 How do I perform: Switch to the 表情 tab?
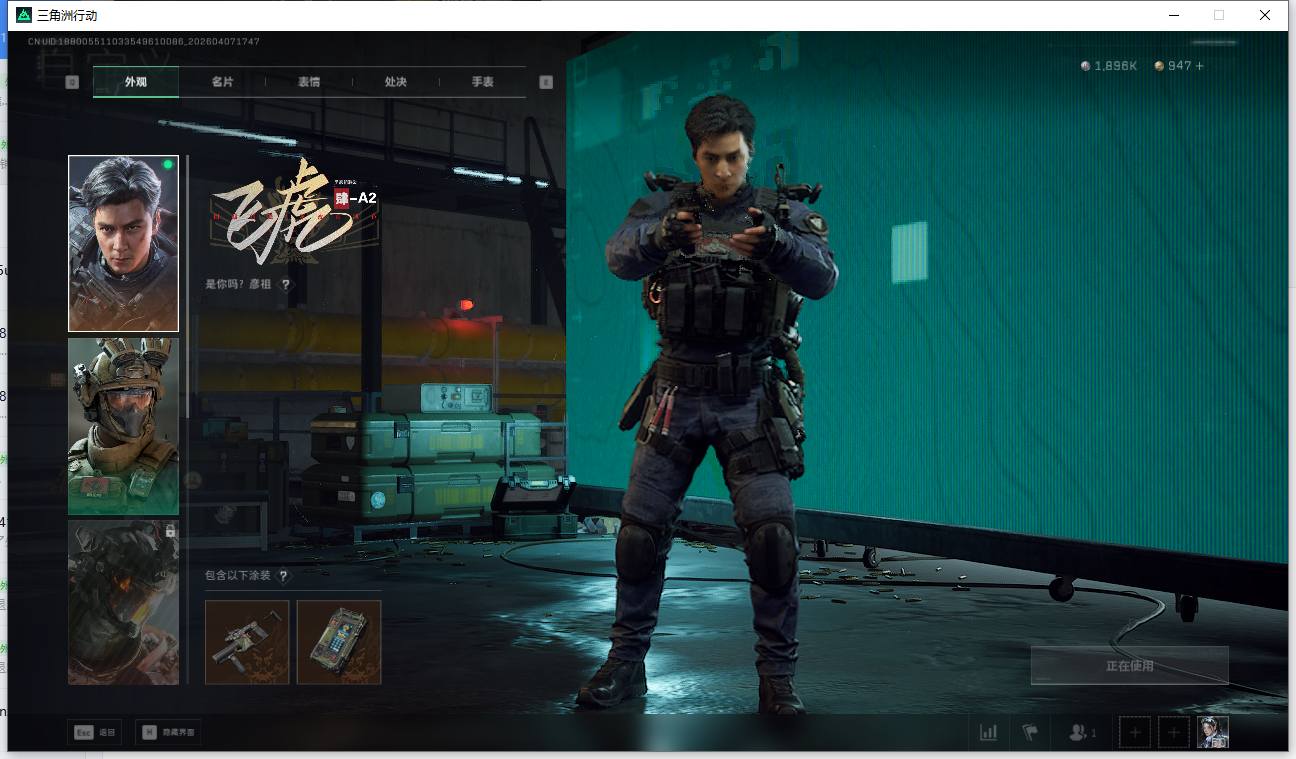[309, 82]
